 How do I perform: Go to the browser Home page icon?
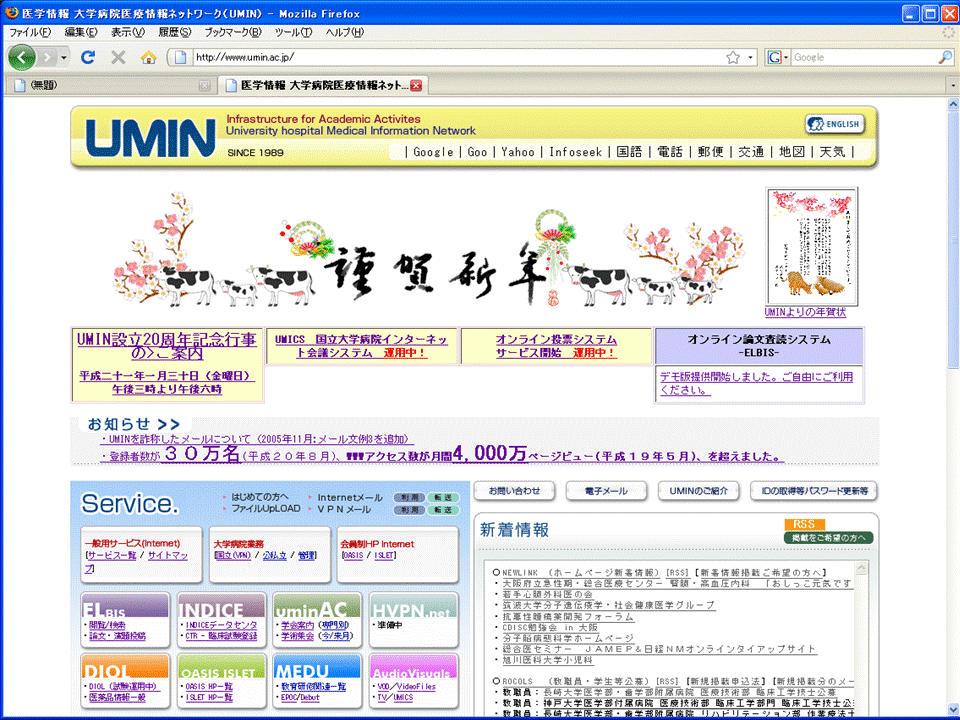148,57
